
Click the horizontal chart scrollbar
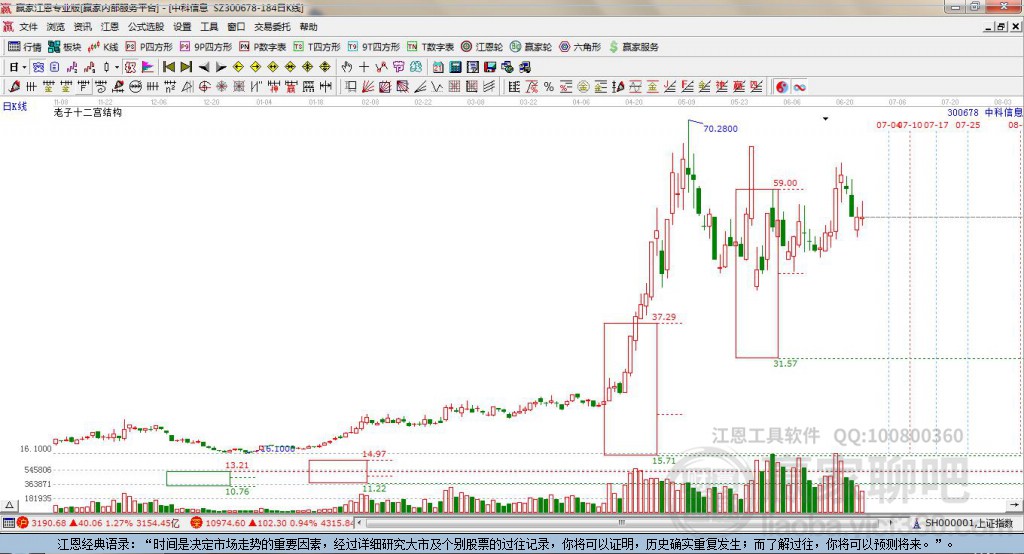[x=625, y=523]
